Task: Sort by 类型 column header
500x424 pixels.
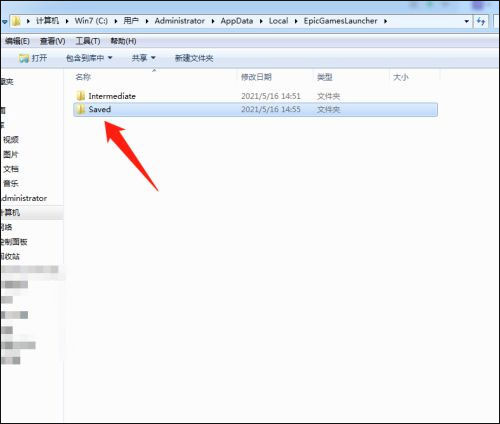Action: [x=324, y=77]
